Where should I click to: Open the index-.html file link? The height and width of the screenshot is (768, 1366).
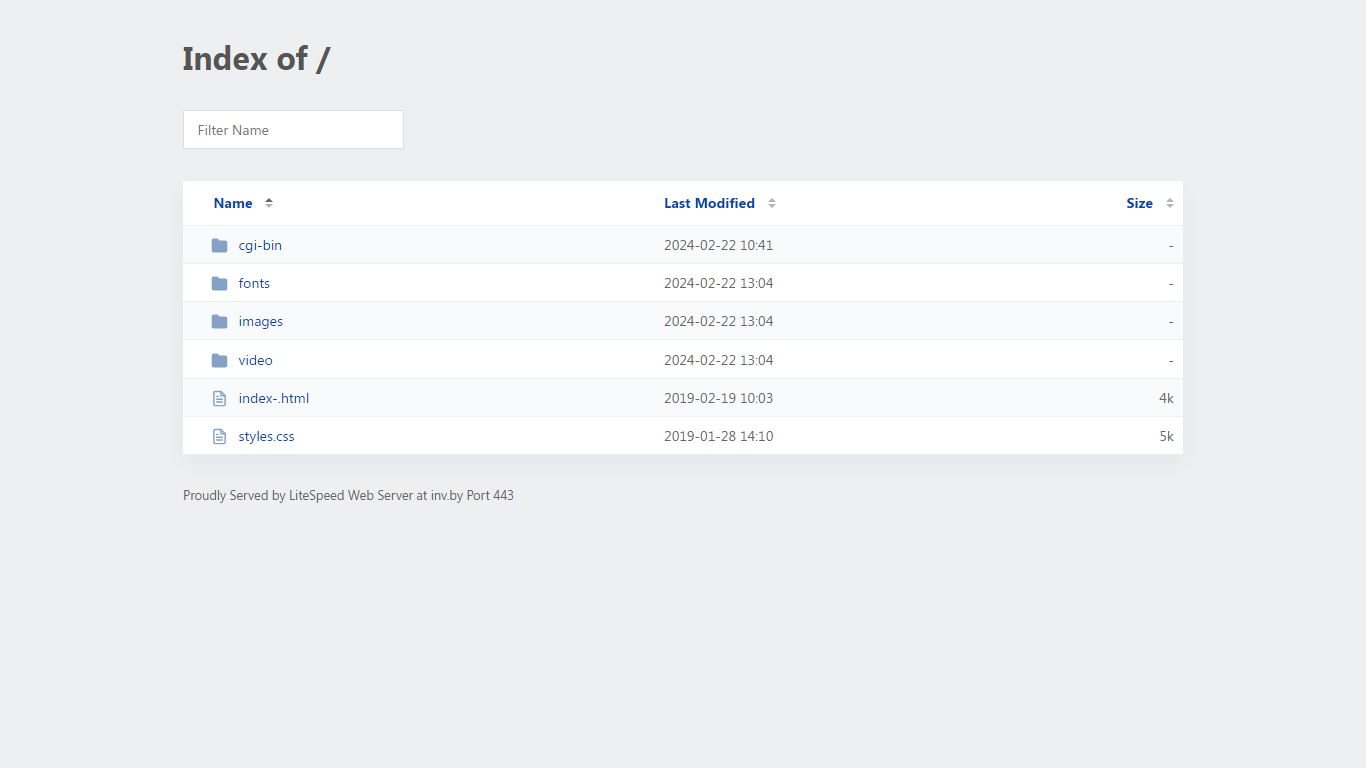point(274,398)
